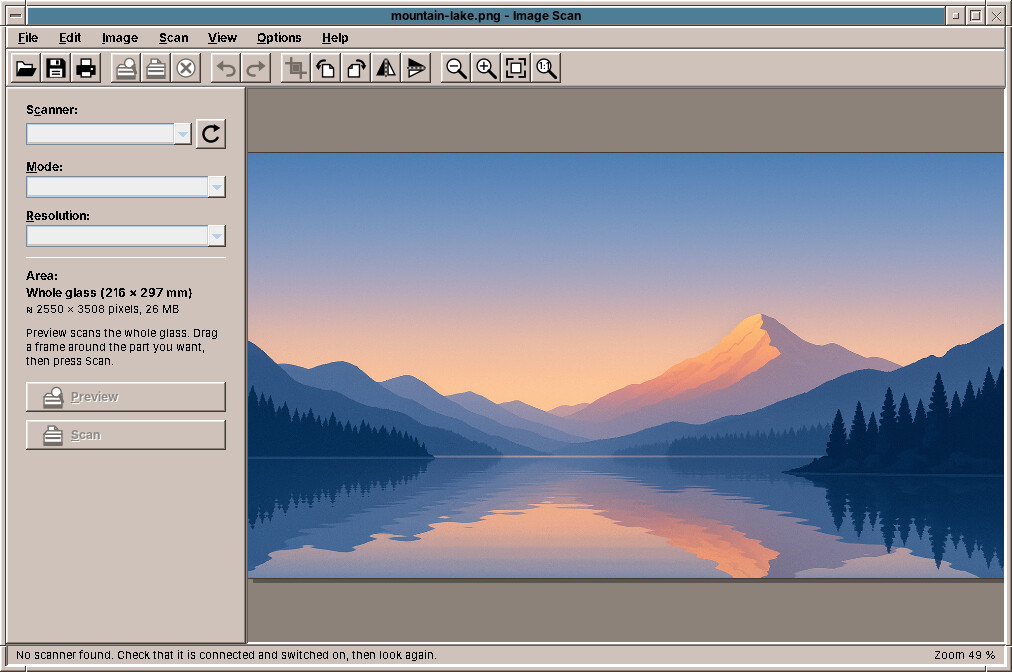Print the image using the printer icon
Viewport: 1012px width, 672px height.
click(86, 68)
